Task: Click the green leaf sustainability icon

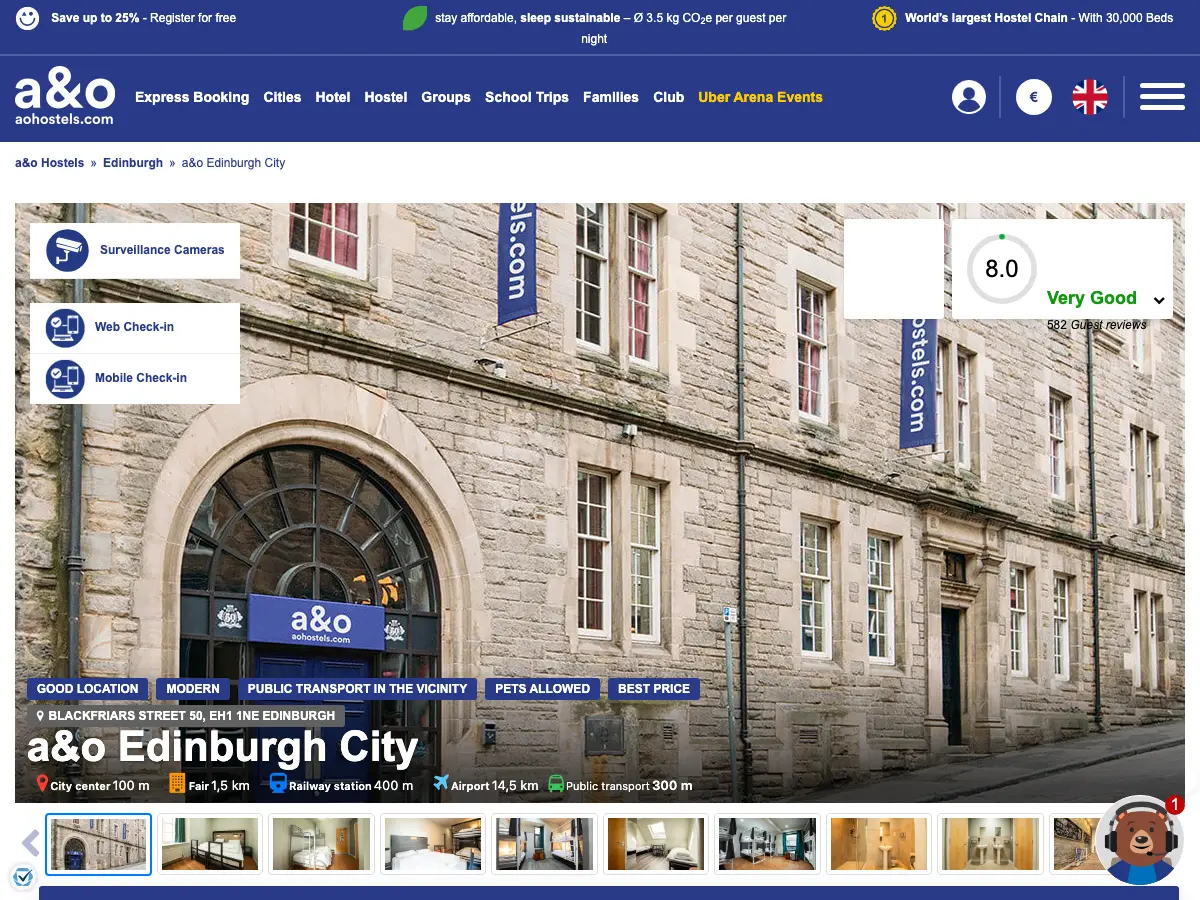Action: (x=415, y=18)
